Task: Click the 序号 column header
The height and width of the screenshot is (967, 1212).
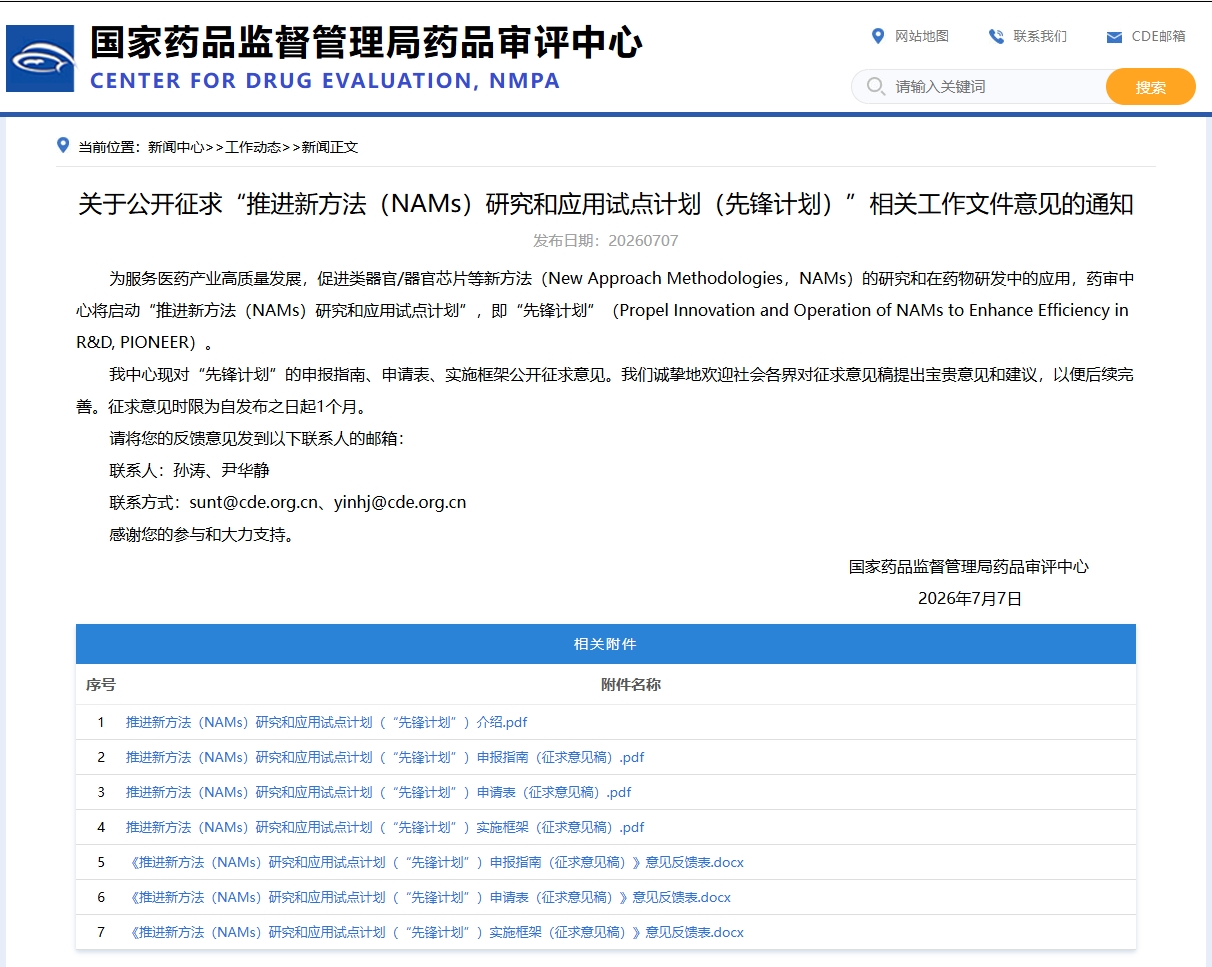Action: click(101, 685)
